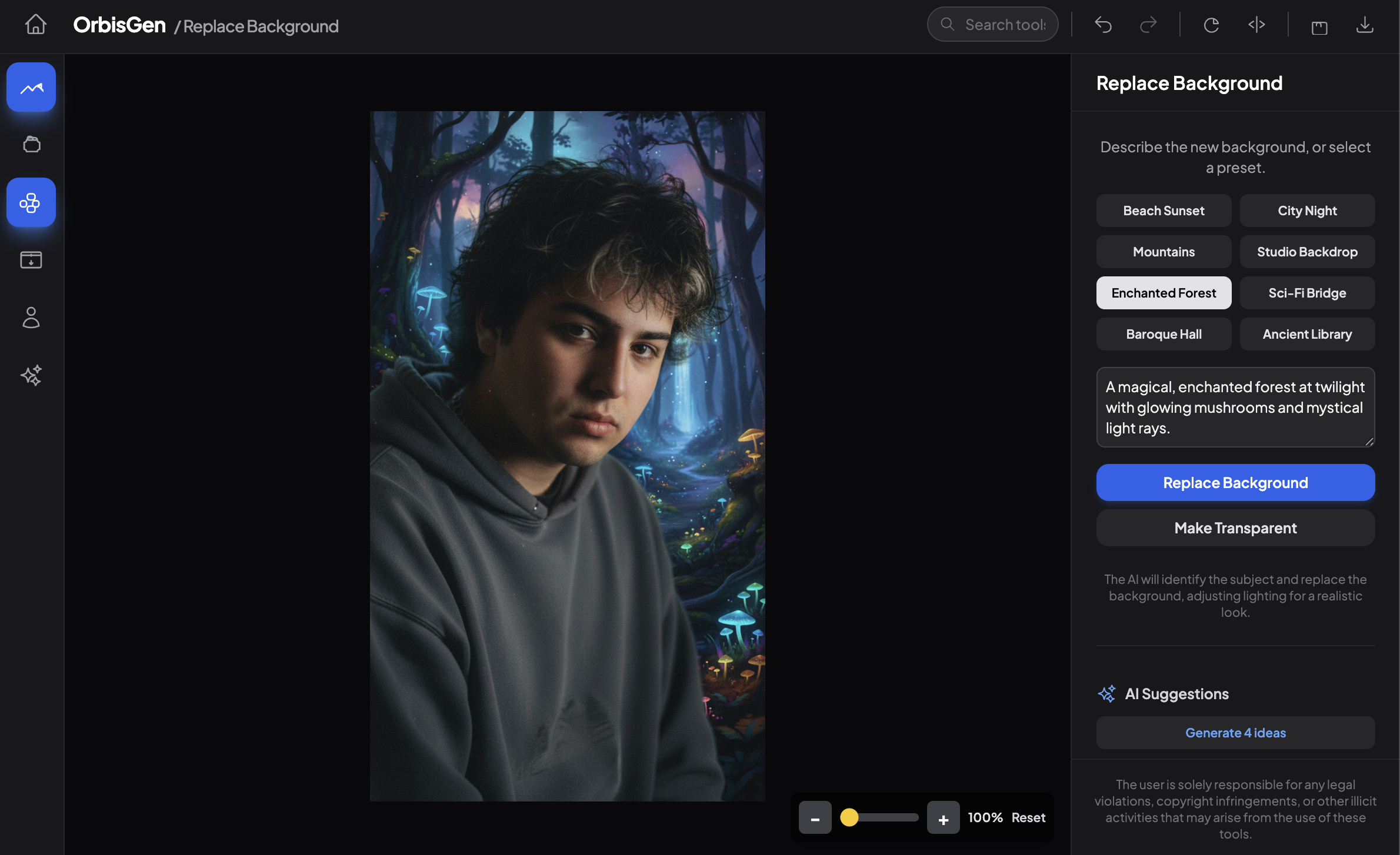Screen dimensions: 1400x855
Task: Click the background description text area
Action: pyautogui.click(x=1235, y=407)
